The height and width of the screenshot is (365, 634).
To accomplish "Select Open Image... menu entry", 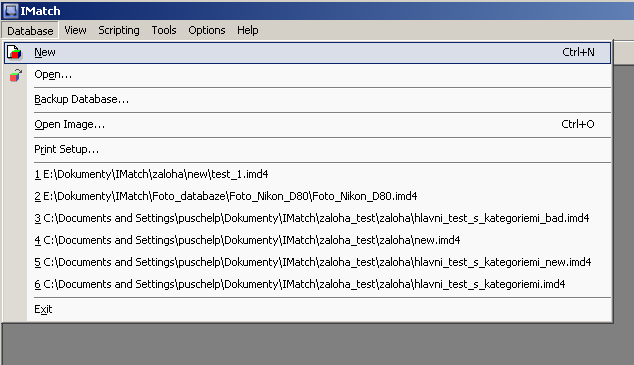I will click(307, 125).
